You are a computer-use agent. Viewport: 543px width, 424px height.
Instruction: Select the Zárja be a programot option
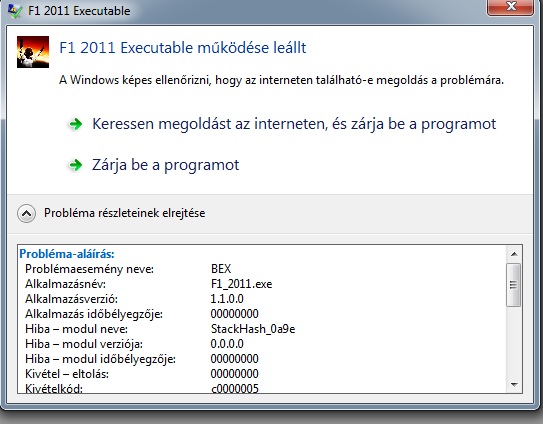click(166, 165)
